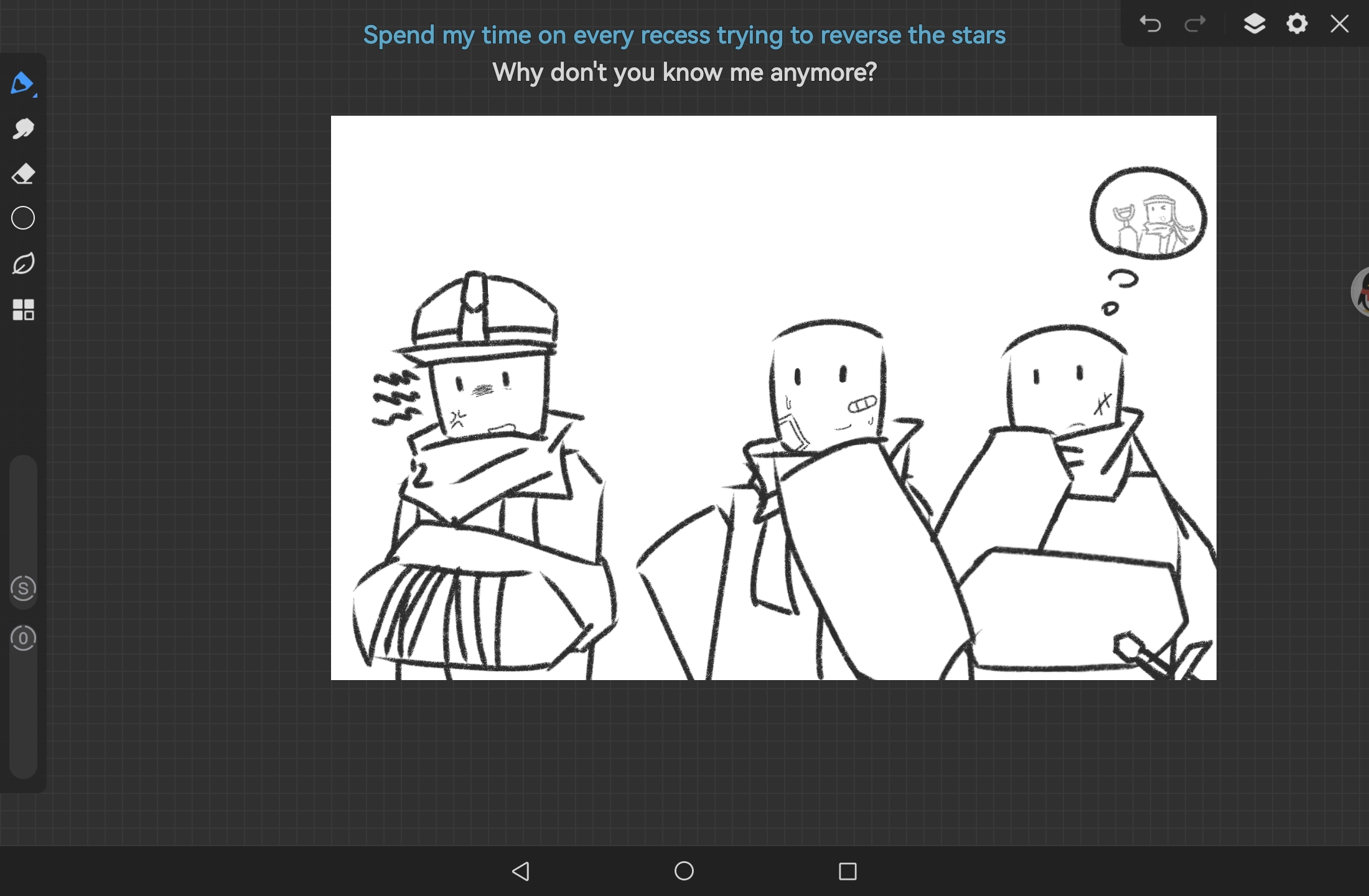Tap the Android home button

pos(684,871)
